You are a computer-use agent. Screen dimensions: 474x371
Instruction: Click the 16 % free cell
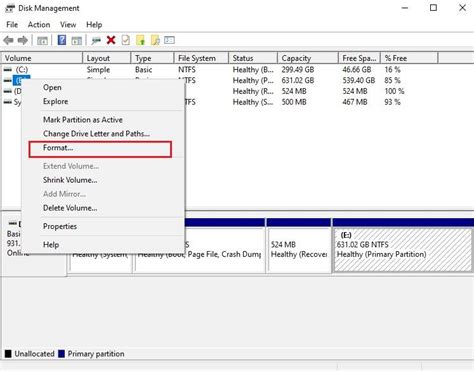click(x=392, y=70)
